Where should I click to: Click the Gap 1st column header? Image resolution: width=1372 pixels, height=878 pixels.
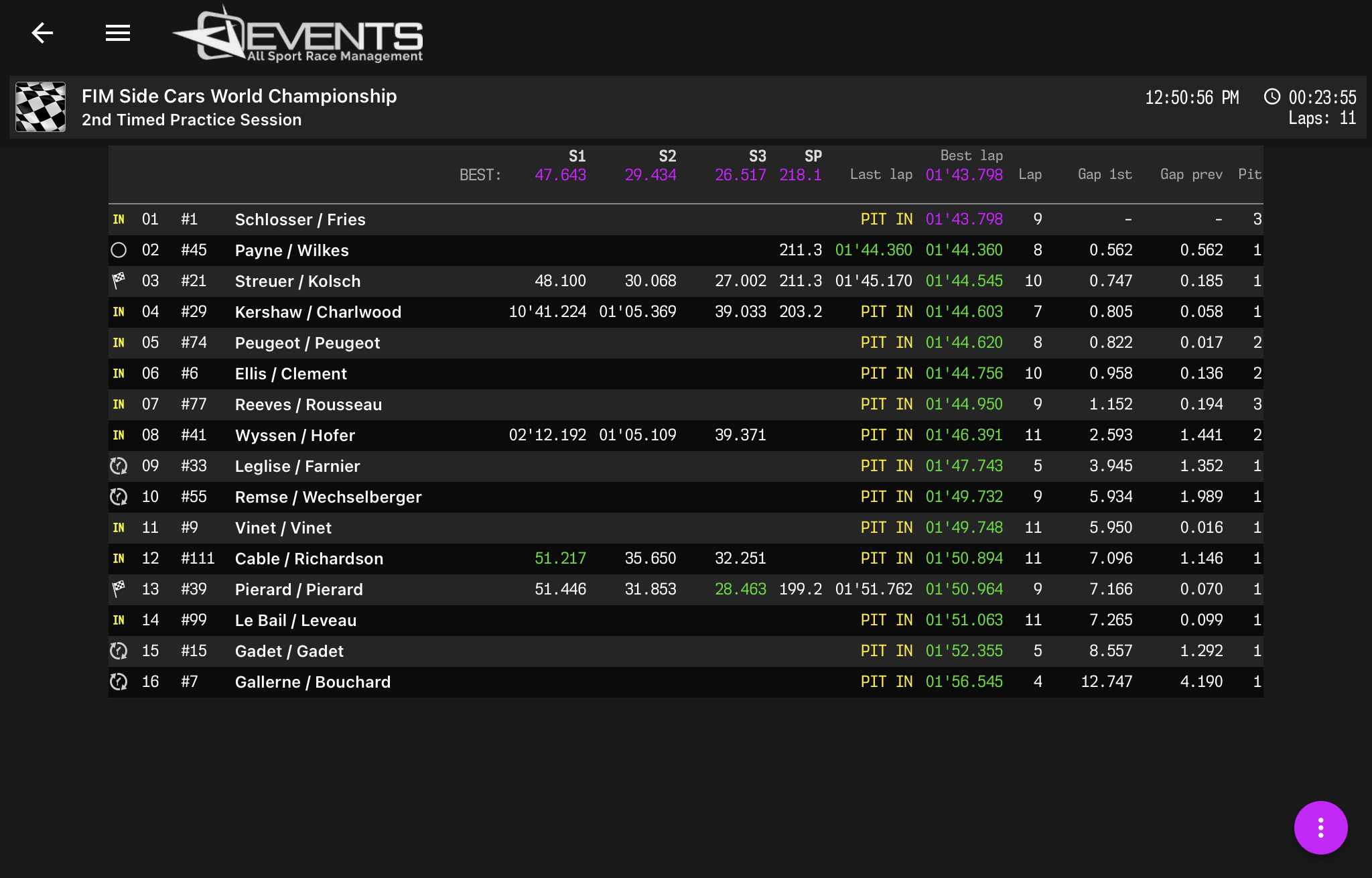[x=1105, y=175]
